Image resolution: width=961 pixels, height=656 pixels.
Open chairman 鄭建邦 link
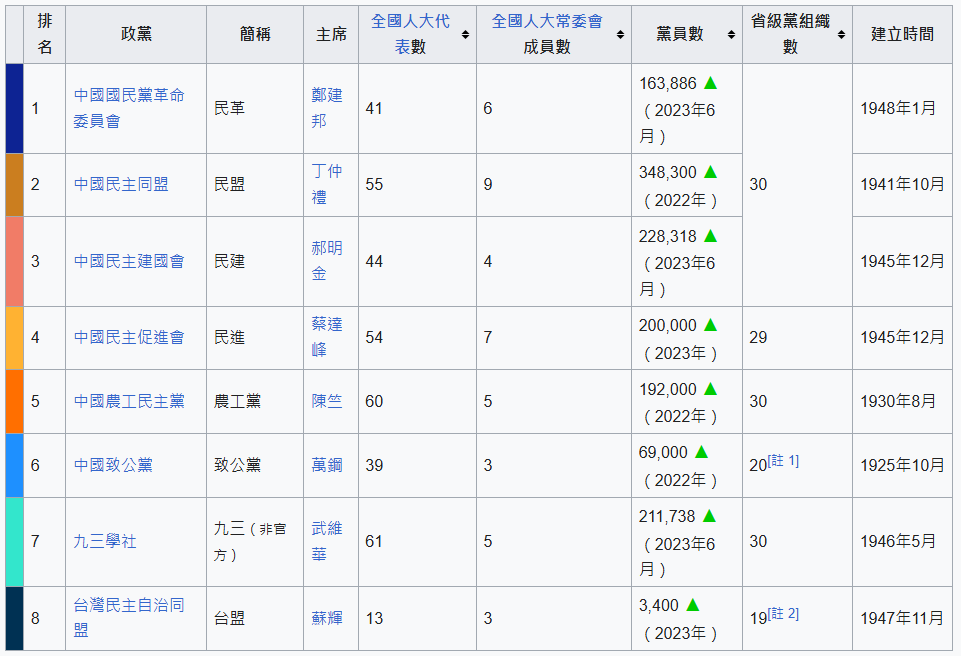(x=327, y=108)
